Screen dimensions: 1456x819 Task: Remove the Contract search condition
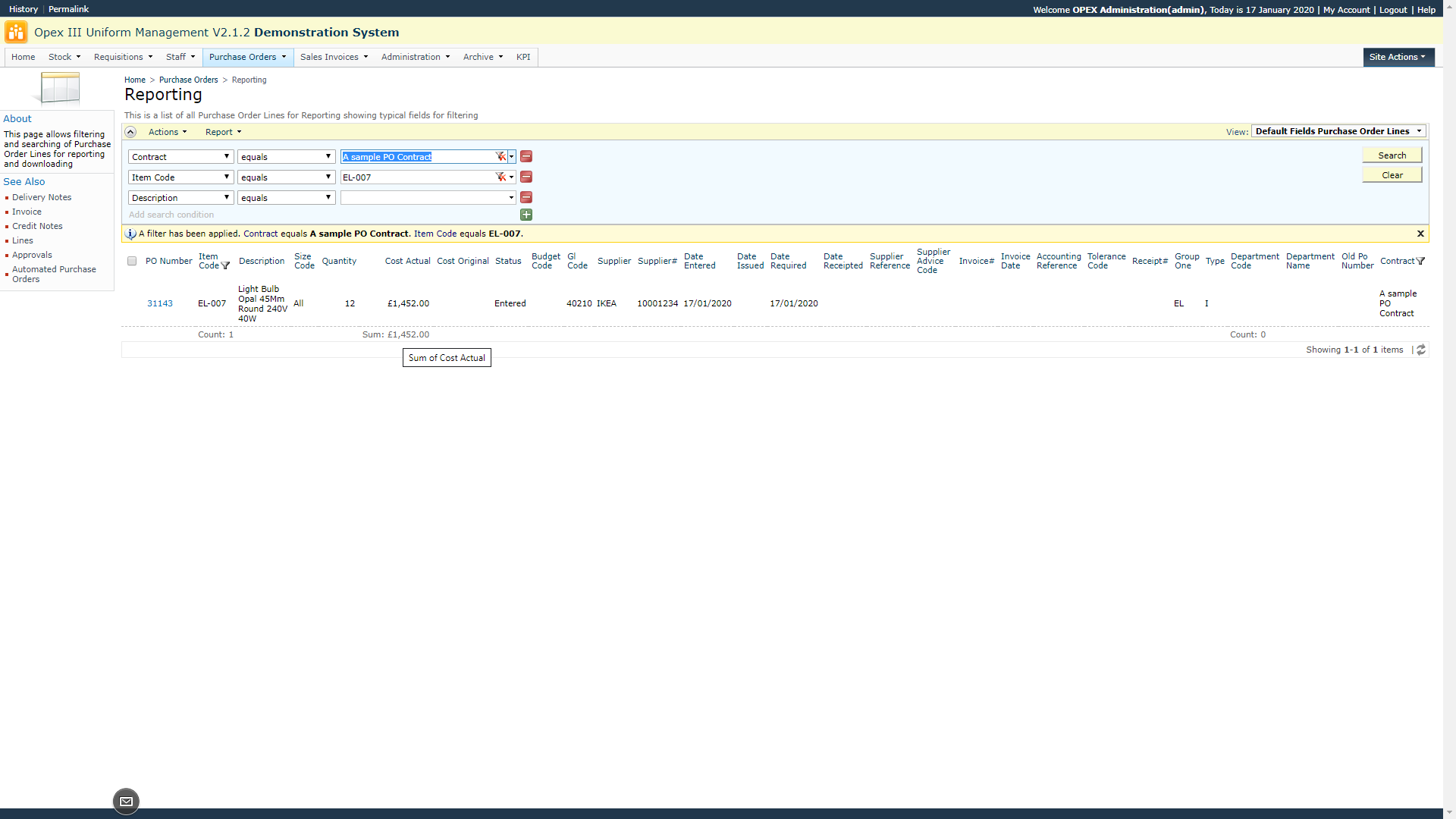[526, 156]
